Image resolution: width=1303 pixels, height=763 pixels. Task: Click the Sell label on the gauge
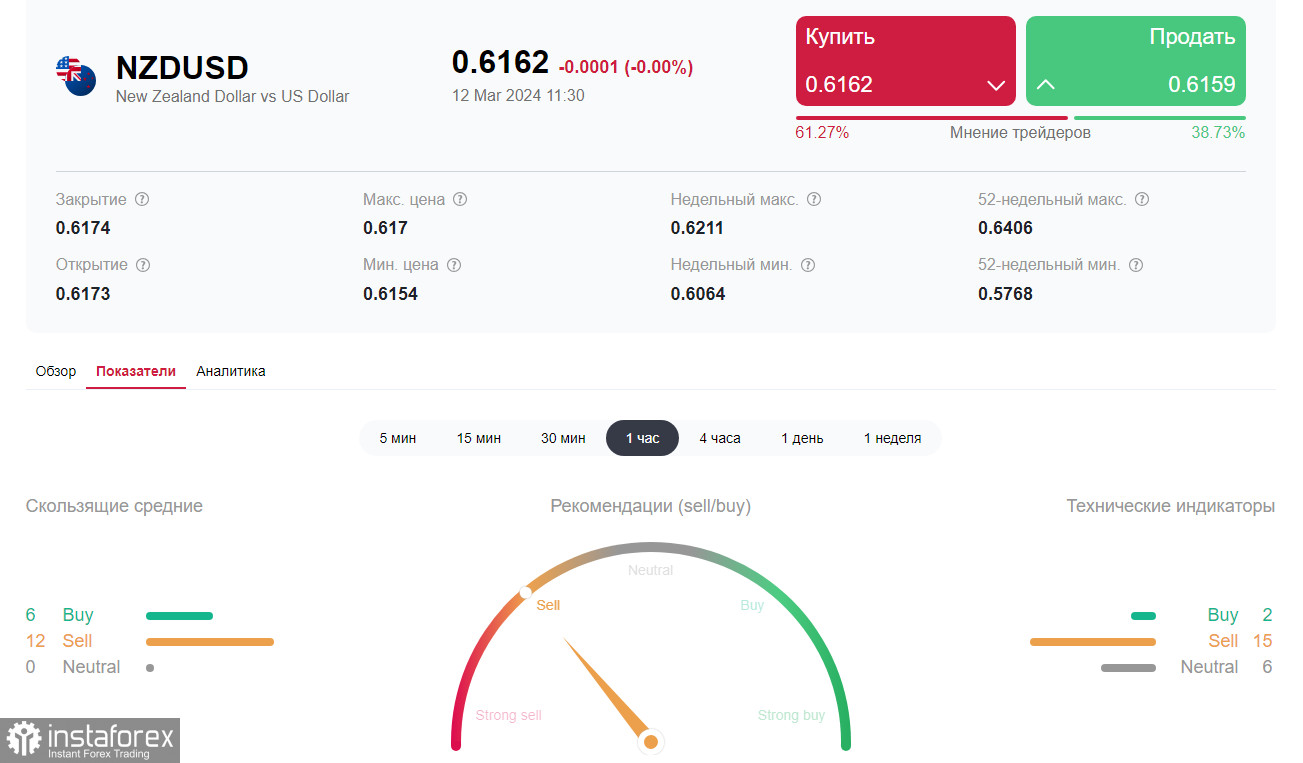point(548,605)
